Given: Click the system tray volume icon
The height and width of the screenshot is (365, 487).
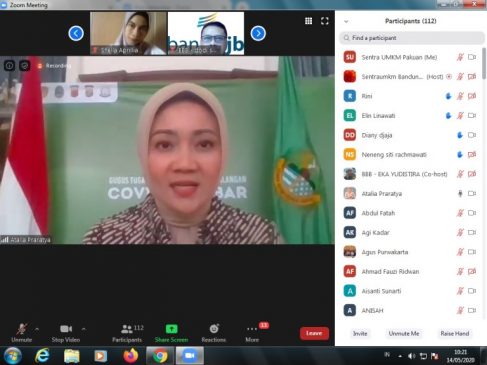Looking at the screenshot, I should coord(411,356).
